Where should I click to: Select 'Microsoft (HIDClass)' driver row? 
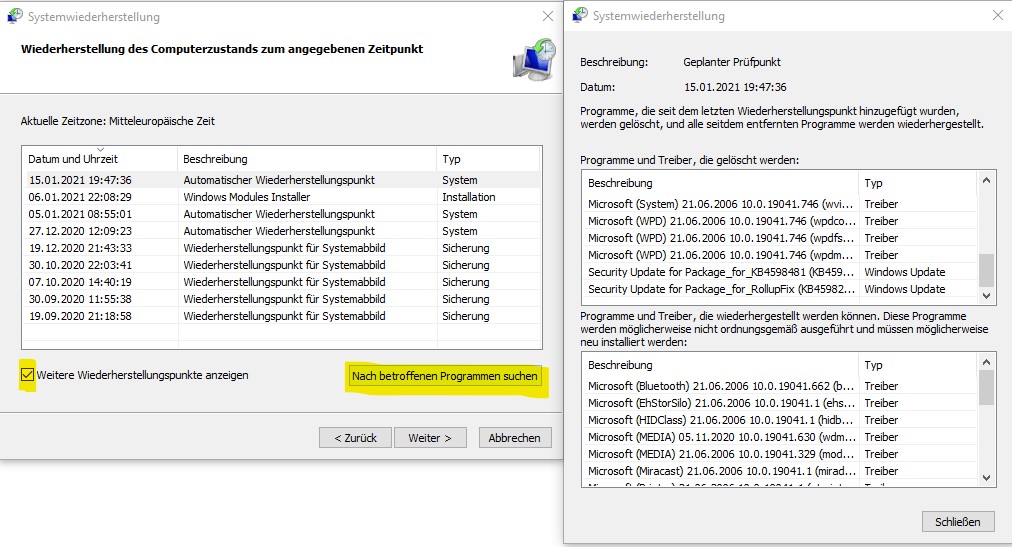780,420
